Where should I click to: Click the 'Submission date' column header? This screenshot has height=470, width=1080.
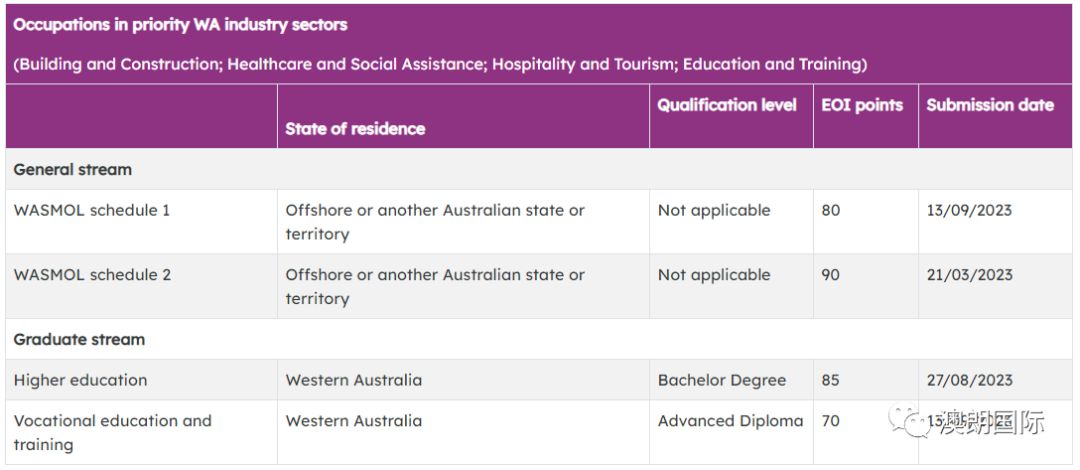coord(990,105)
